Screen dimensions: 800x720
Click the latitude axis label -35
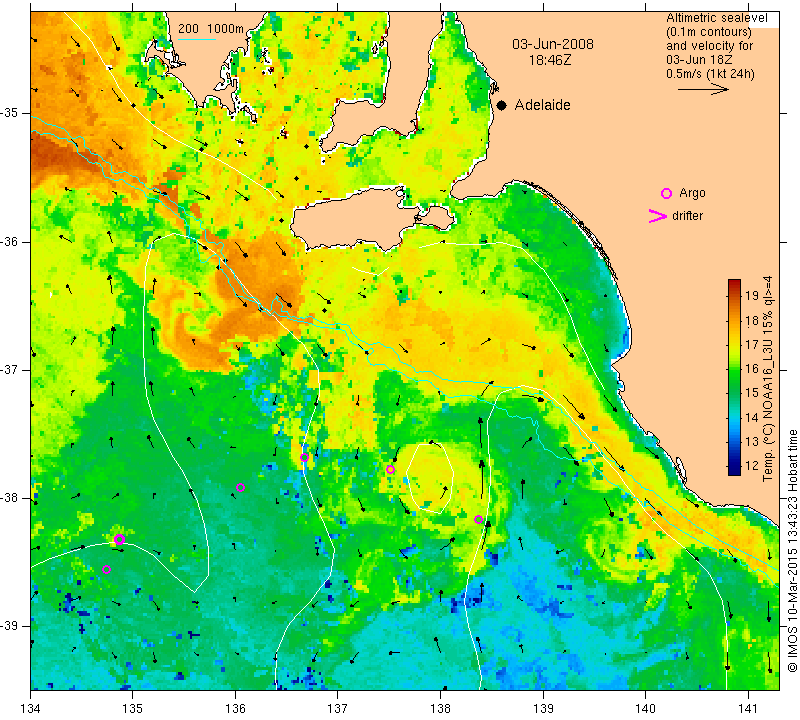(10, 113)
